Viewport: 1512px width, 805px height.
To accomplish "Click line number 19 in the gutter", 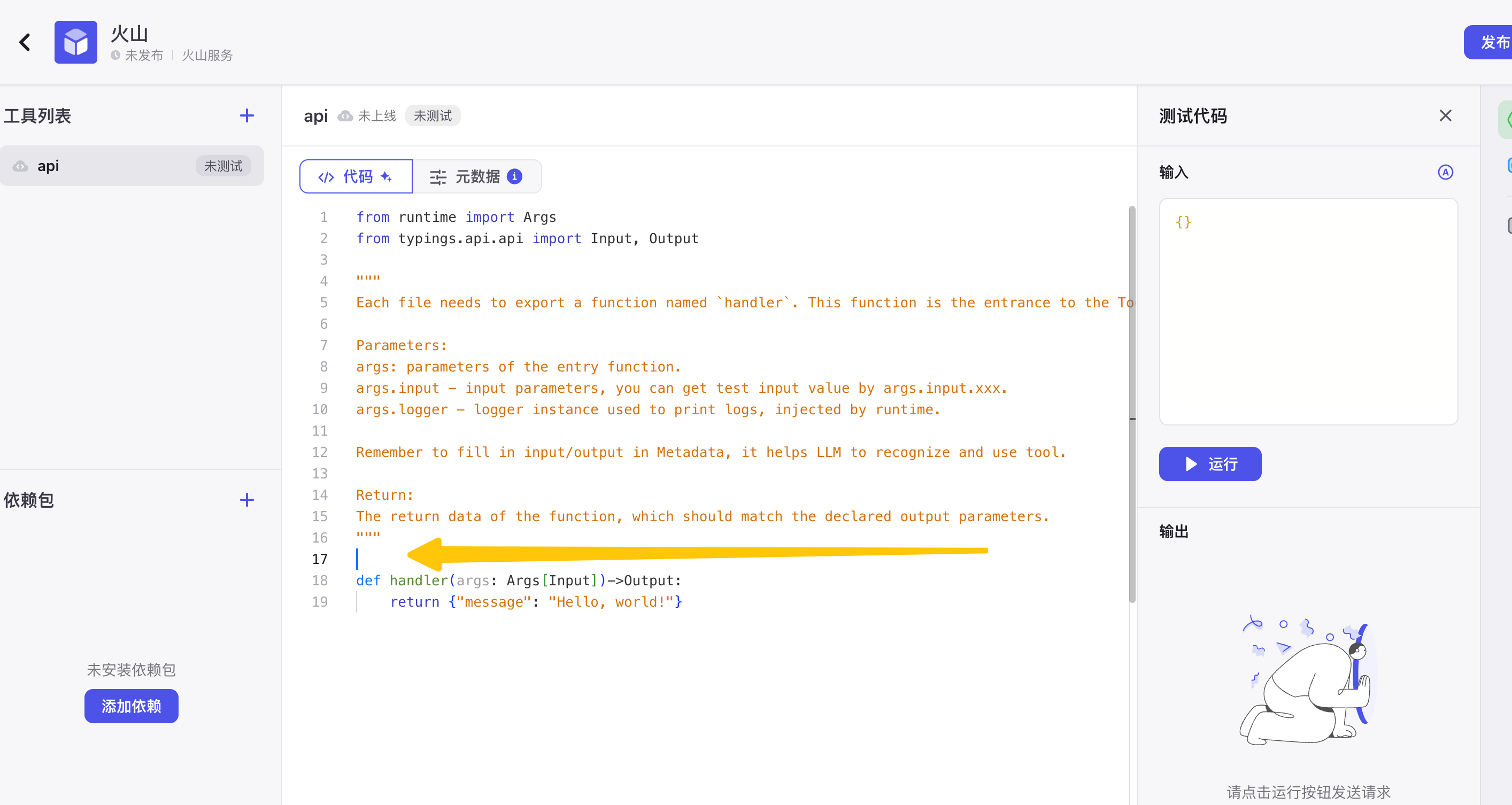I will pos(320,602).
